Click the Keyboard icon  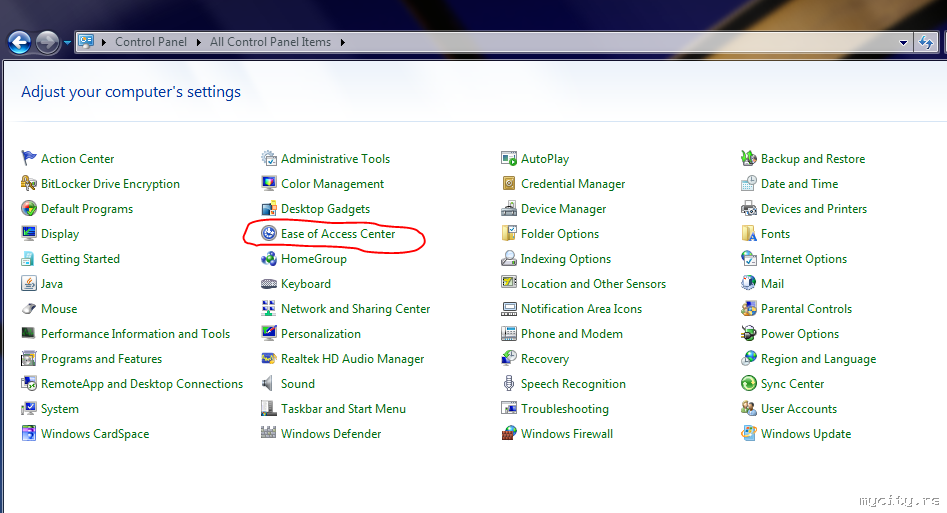coord(269,283)
